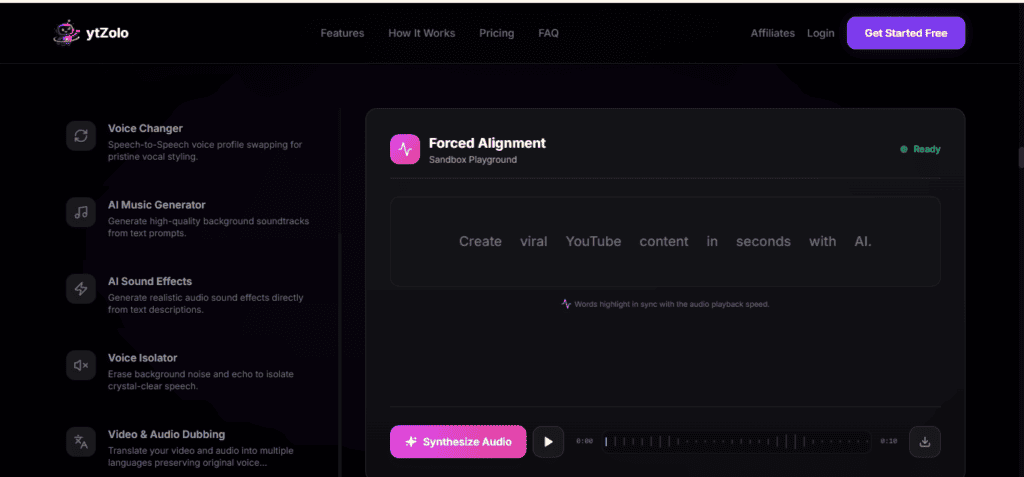Screen dimensions: 1024x477
Task: Click "Translate your video and audio" description
Action: click(x=200, y=457)
